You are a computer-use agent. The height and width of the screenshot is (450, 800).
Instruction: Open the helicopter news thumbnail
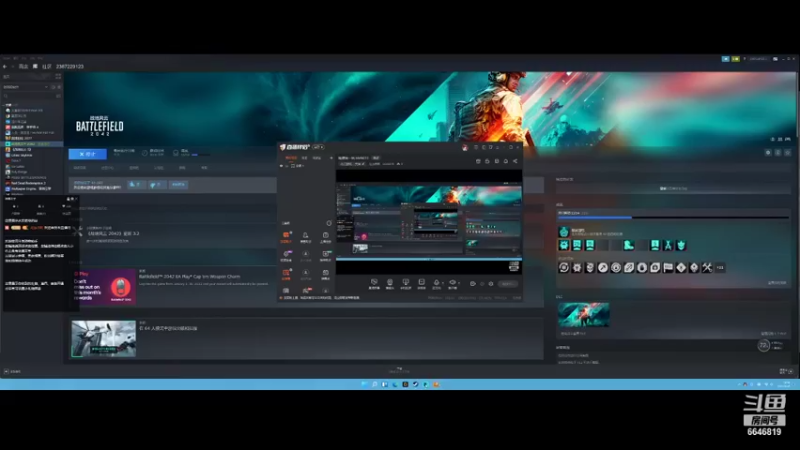click(x=104, y=338)
